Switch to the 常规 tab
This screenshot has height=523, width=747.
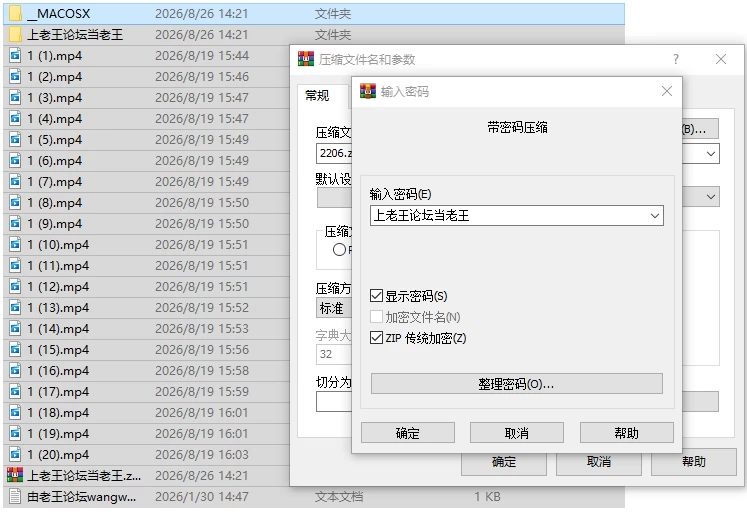317,96
